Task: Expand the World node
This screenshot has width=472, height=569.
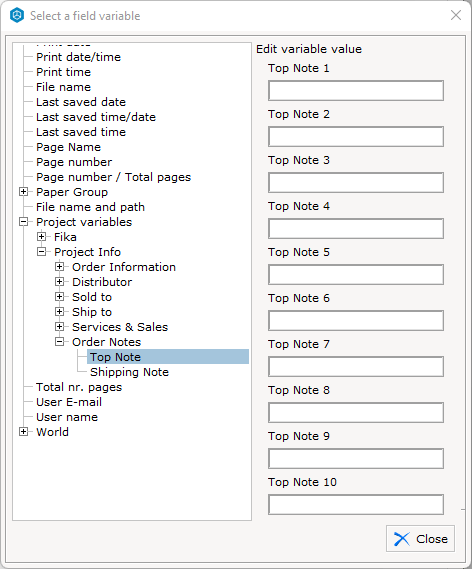Action: [23, 431]
